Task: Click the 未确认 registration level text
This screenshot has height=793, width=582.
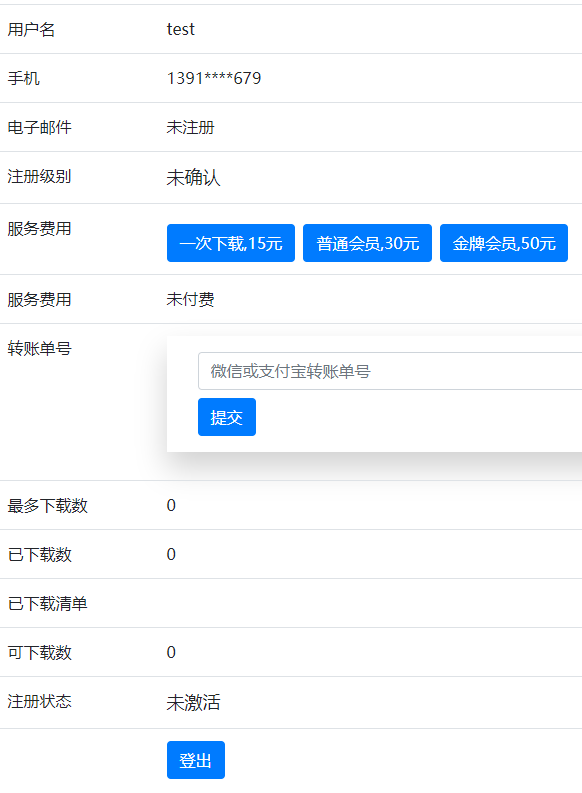Action: pos(194,178)
